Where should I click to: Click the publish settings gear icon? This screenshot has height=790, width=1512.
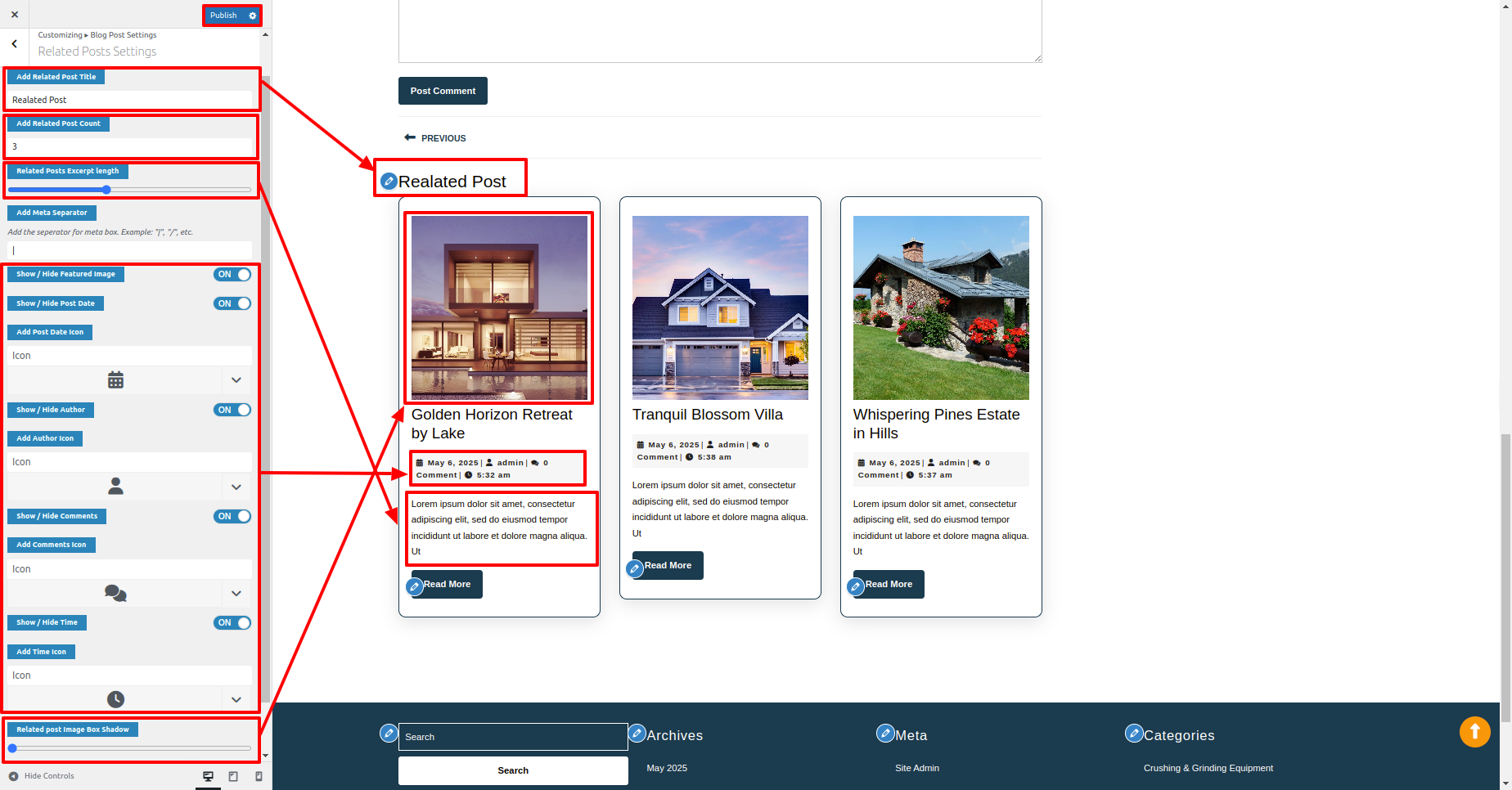point(252,16)
